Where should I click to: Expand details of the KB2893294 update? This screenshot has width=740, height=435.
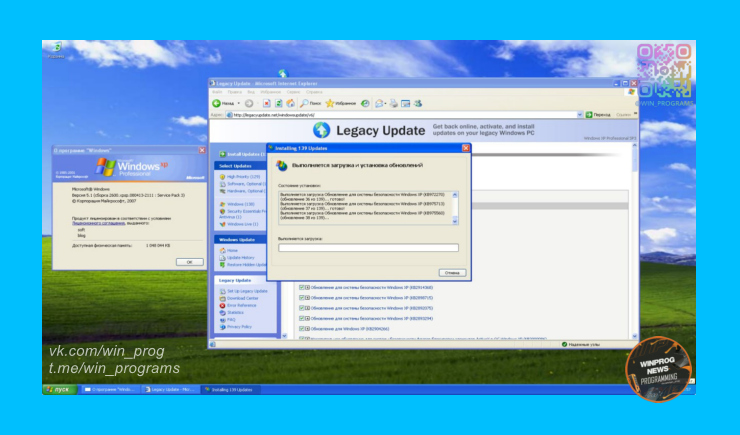point(307,318)
